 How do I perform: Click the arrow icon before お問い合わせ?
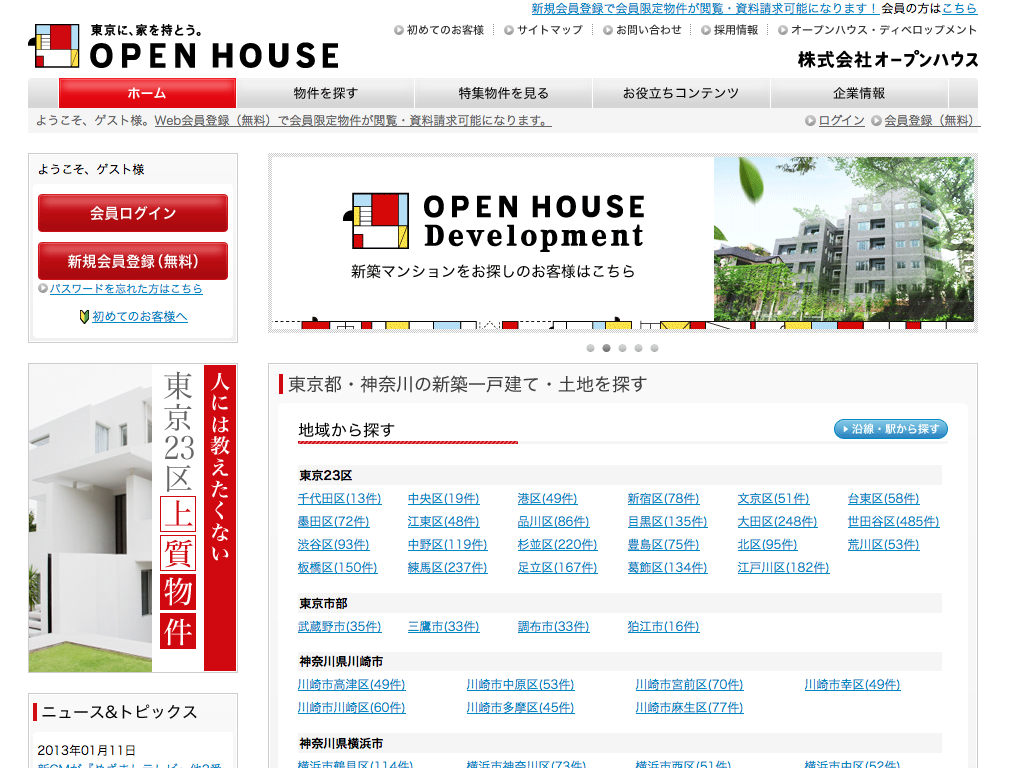click(x=608, y=30)
